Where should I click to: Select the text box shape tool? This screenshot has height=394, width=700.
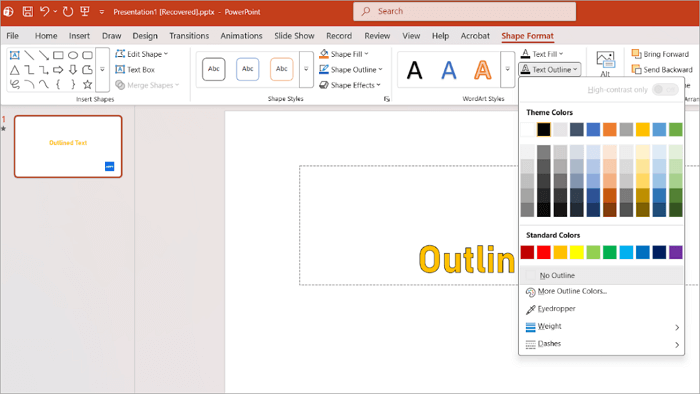point(15,55)
